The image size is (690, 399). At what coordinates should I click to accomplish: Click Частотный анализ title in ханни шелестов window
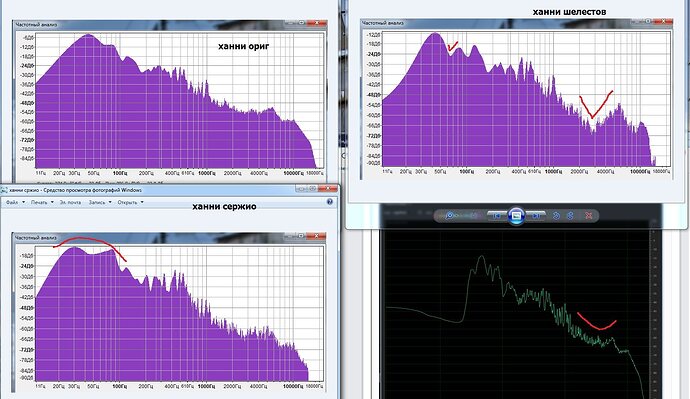(383, 23)
